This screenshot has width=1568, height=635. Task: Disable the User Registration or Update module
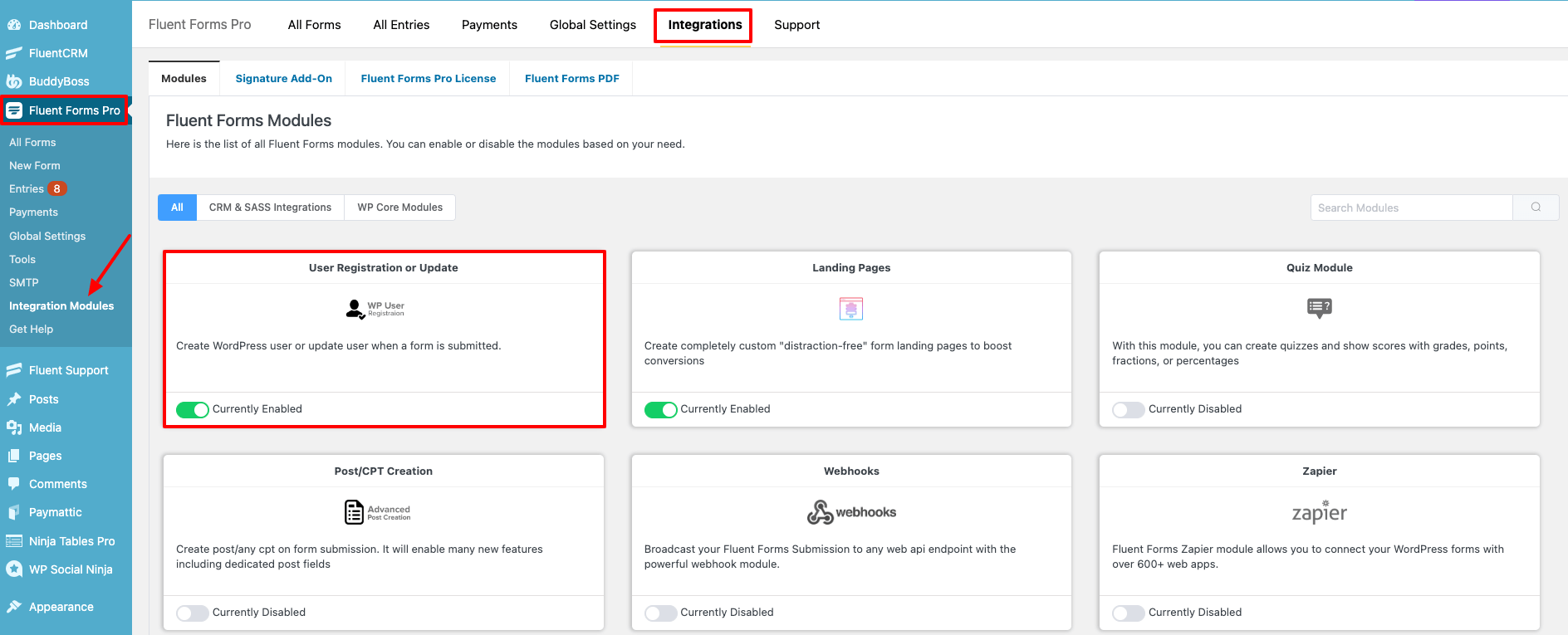pyautogui.click(x=193, y=409)
